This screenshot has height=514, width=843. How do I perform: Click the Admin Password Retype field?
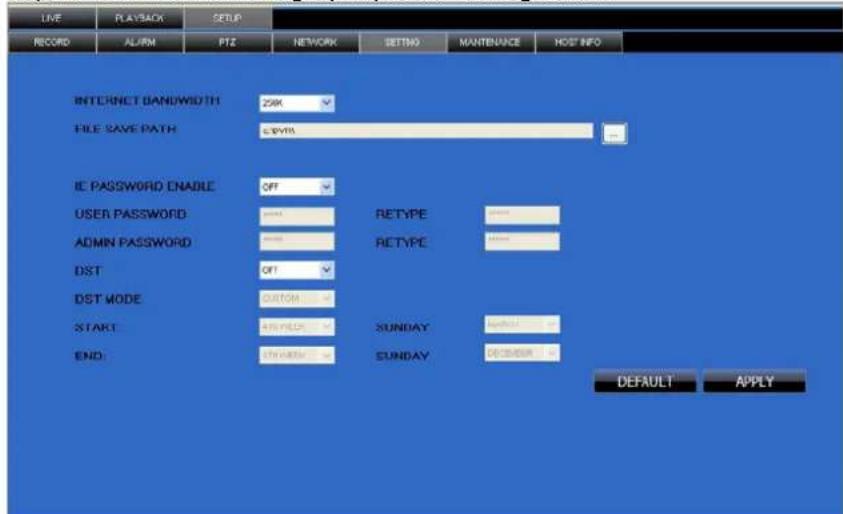[522, 241]
